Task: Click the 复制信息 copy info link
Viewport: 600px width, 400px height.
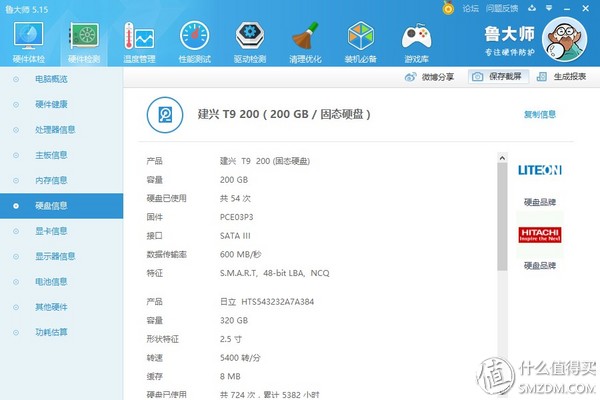Action: click(x=540, y=114)
